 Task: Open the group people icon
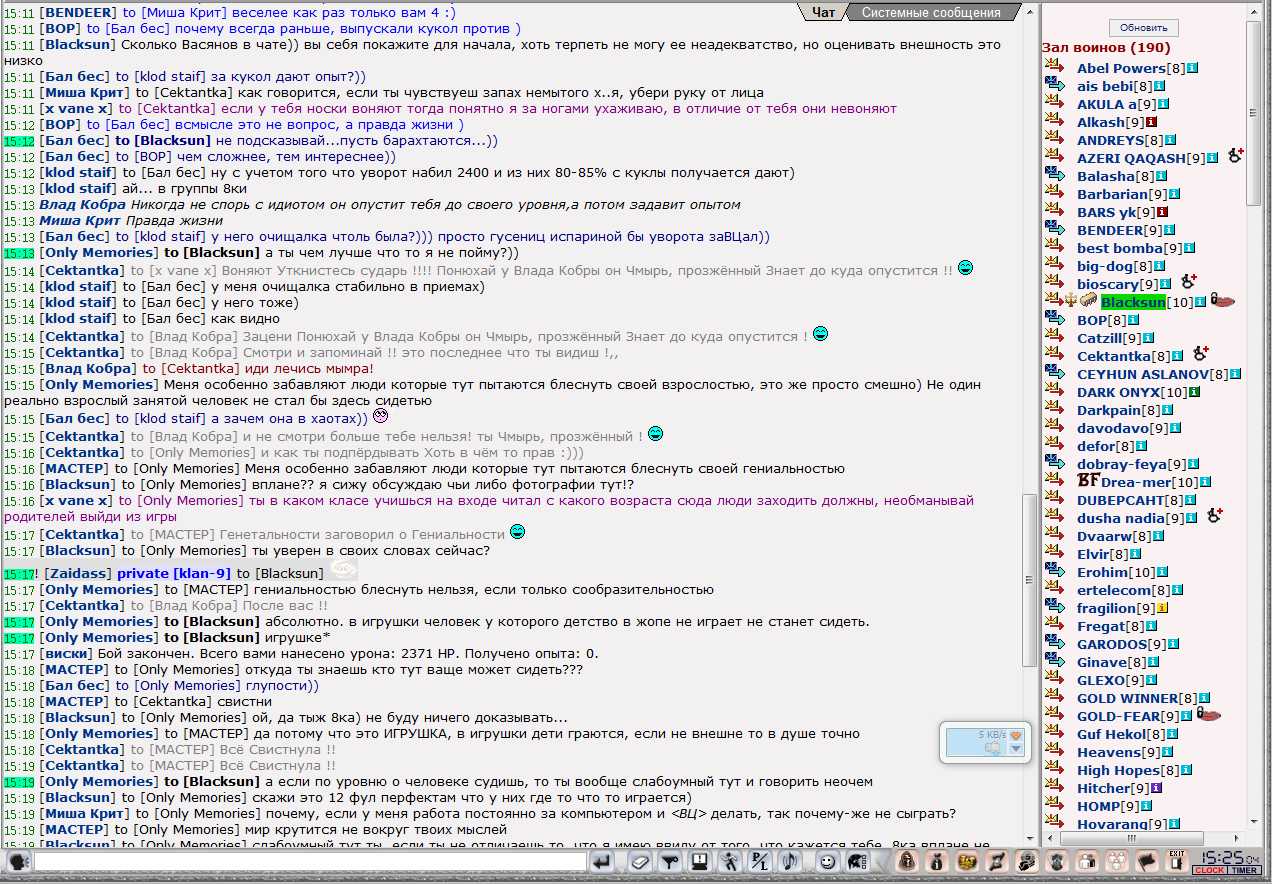1118,862
